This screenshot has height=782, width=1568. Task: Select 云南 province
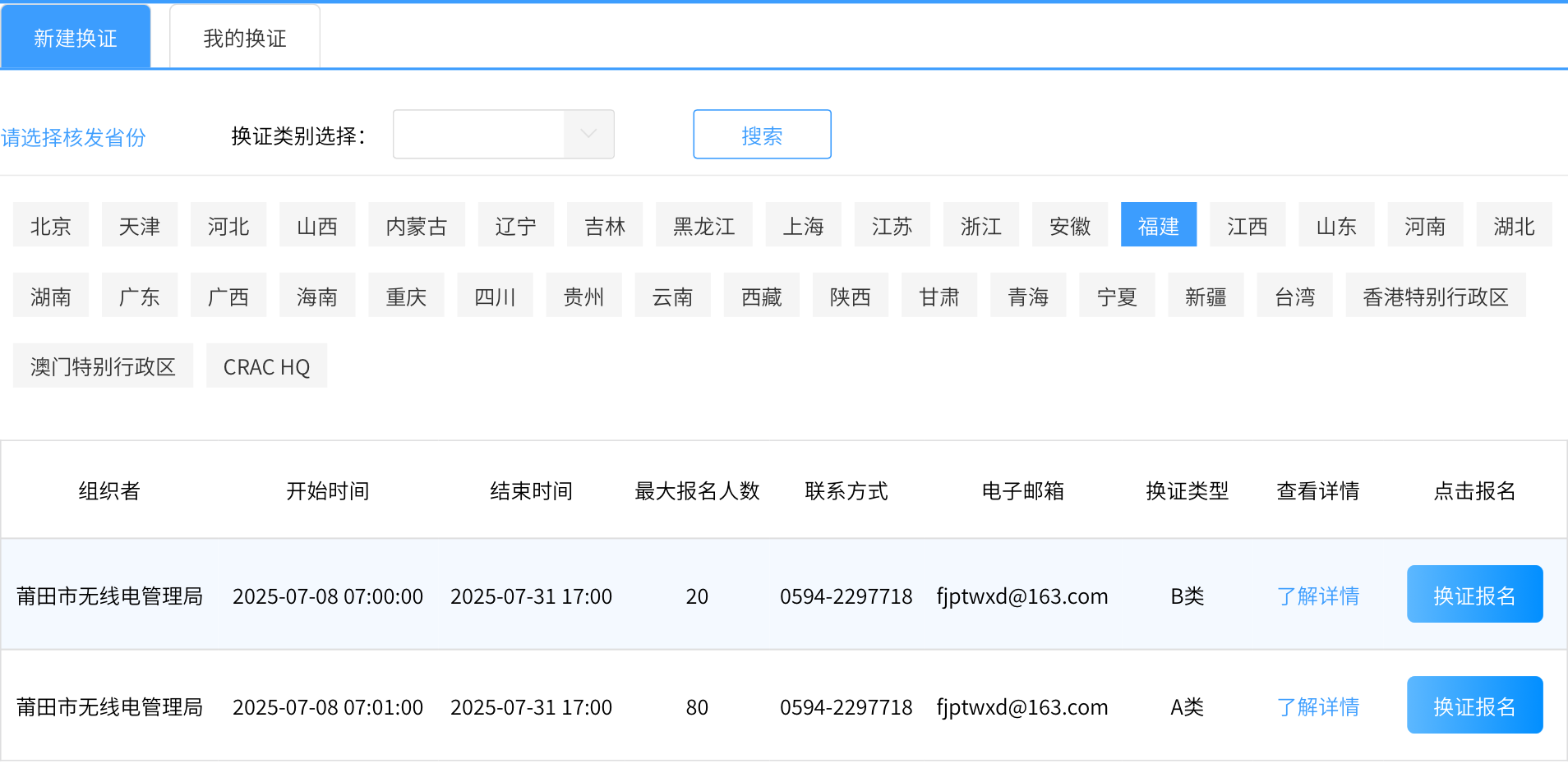[673, 295]
